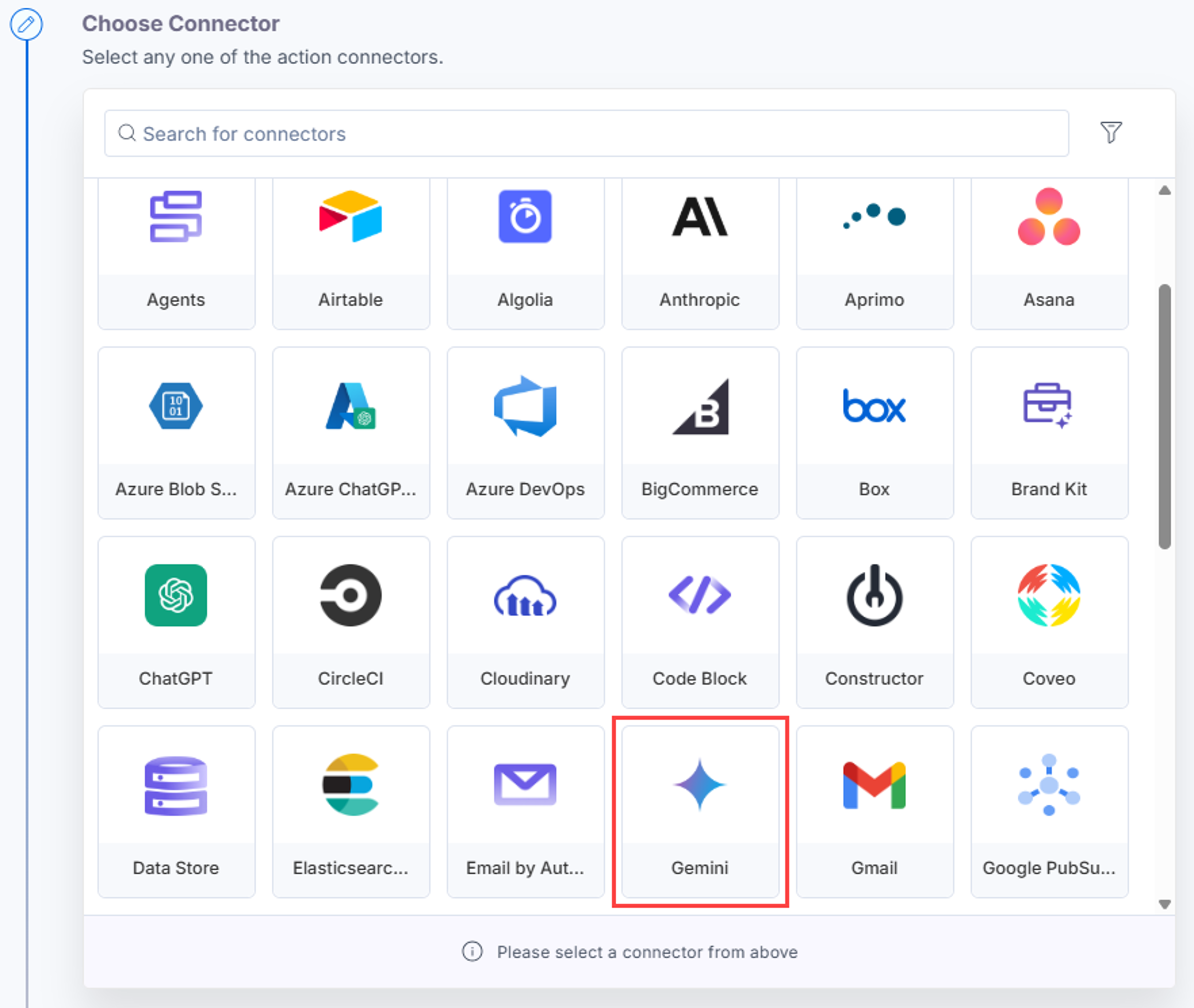The height and width of the screenshot is (1008, 1194).
Task: Pick the BigCommerce connector
Action: coord(700,433)
